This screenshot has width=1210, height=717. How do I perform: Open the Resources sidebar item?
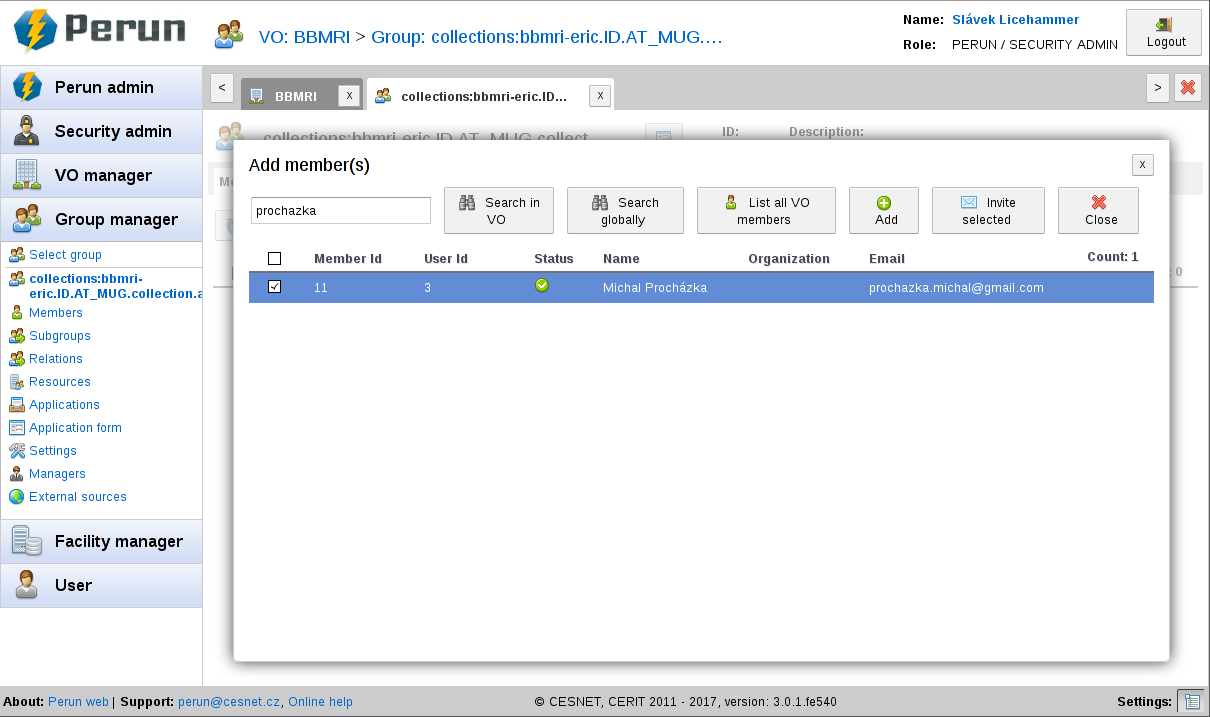coord(60,382)
